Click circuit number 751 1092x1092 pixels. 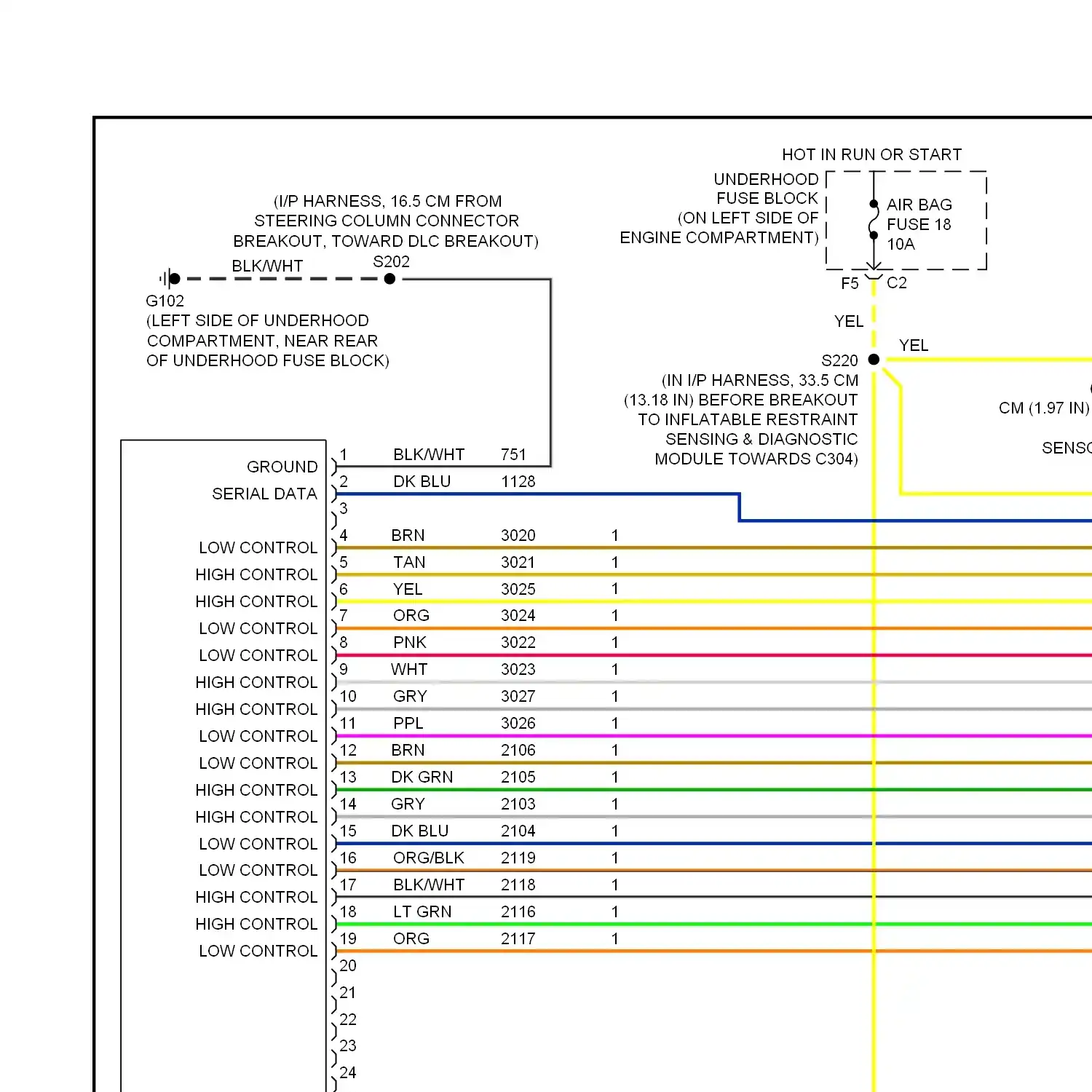pyautogui.click(x=513, y=454)
